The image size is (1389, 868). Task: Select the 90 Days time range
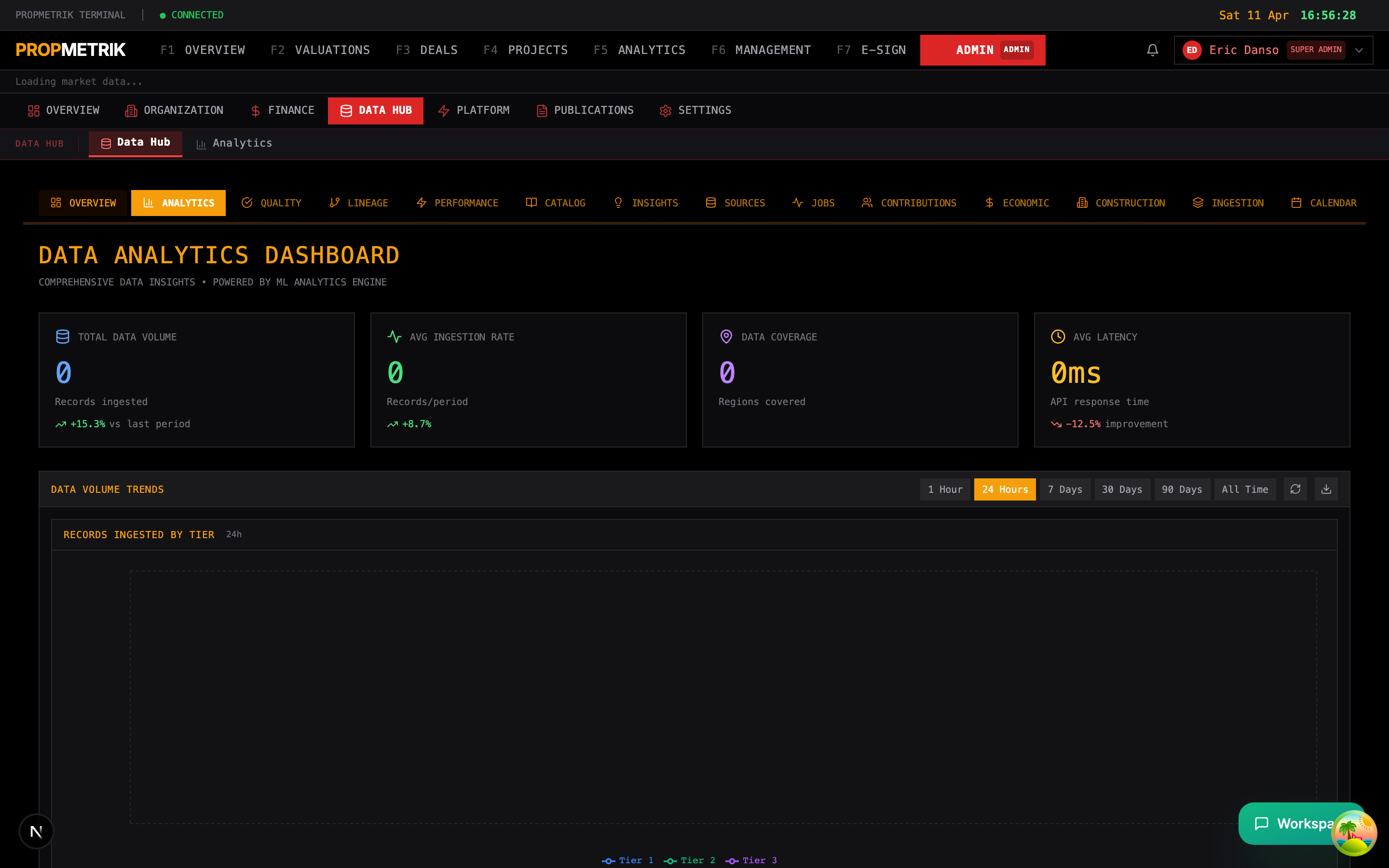coord(1182,489)
